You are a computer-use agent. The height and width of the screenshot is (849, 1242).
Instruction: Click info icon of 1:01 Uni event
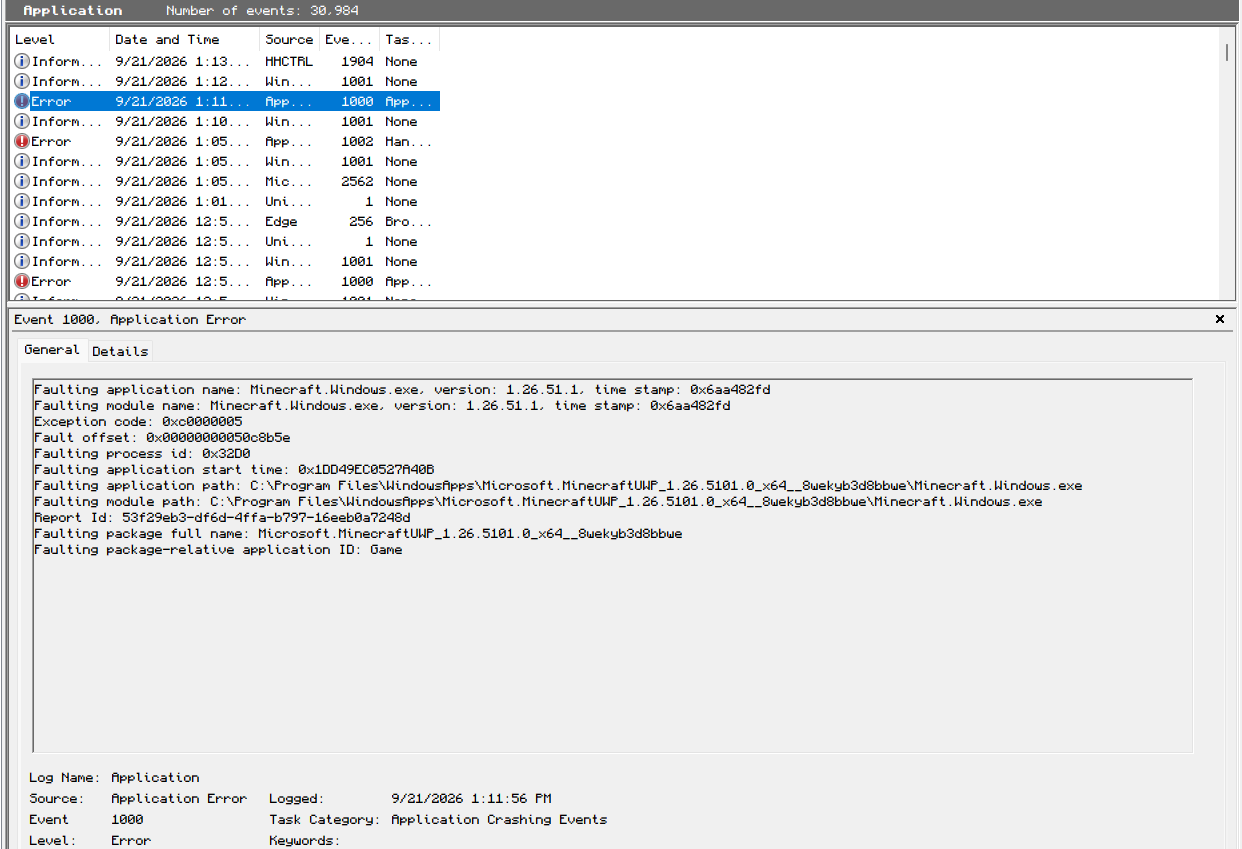[22, 201]
